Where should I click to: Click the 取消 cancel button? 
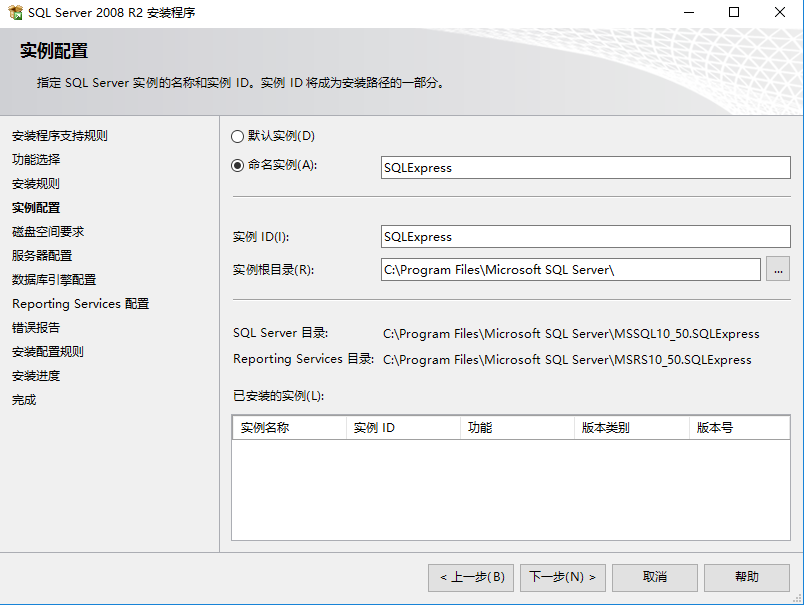(x=655, y=578)
